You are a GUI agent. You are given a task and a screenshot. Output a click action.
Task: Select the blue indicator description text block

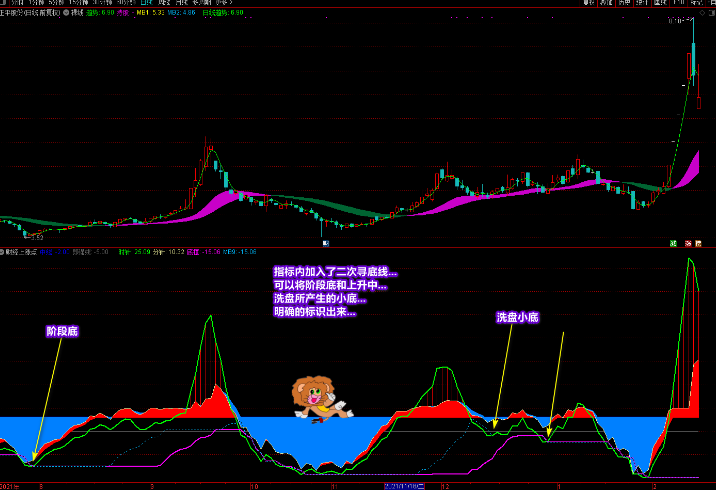point(335,292)
